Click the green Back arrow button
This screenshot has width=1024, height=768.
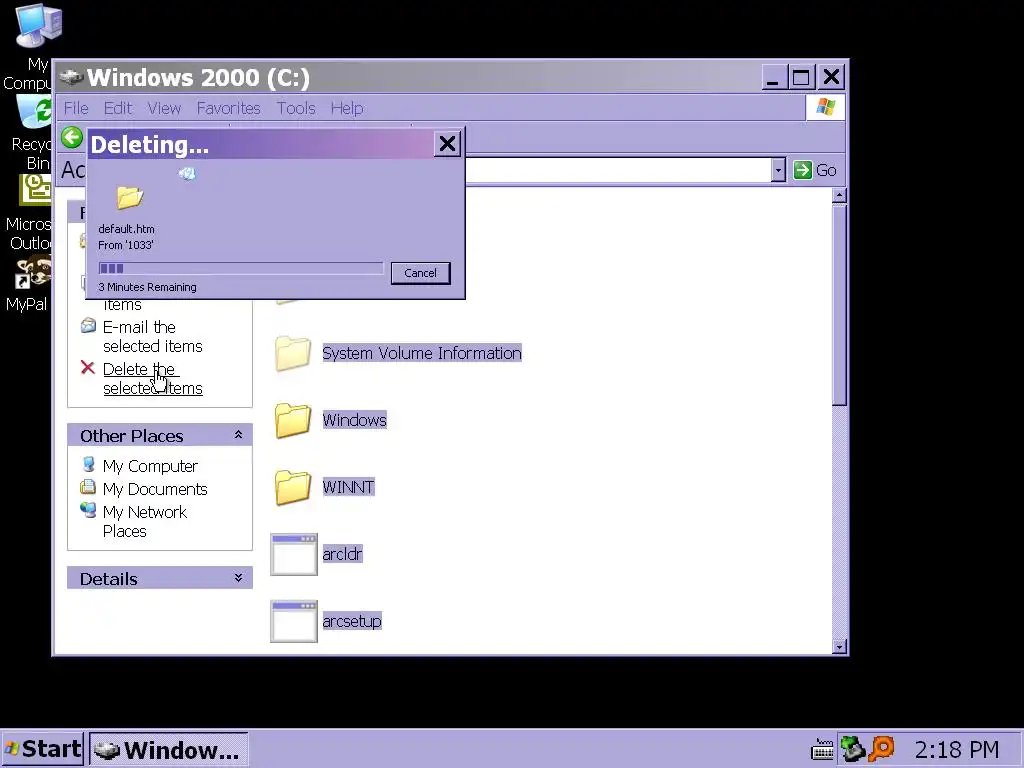click(x=72, y=138)
